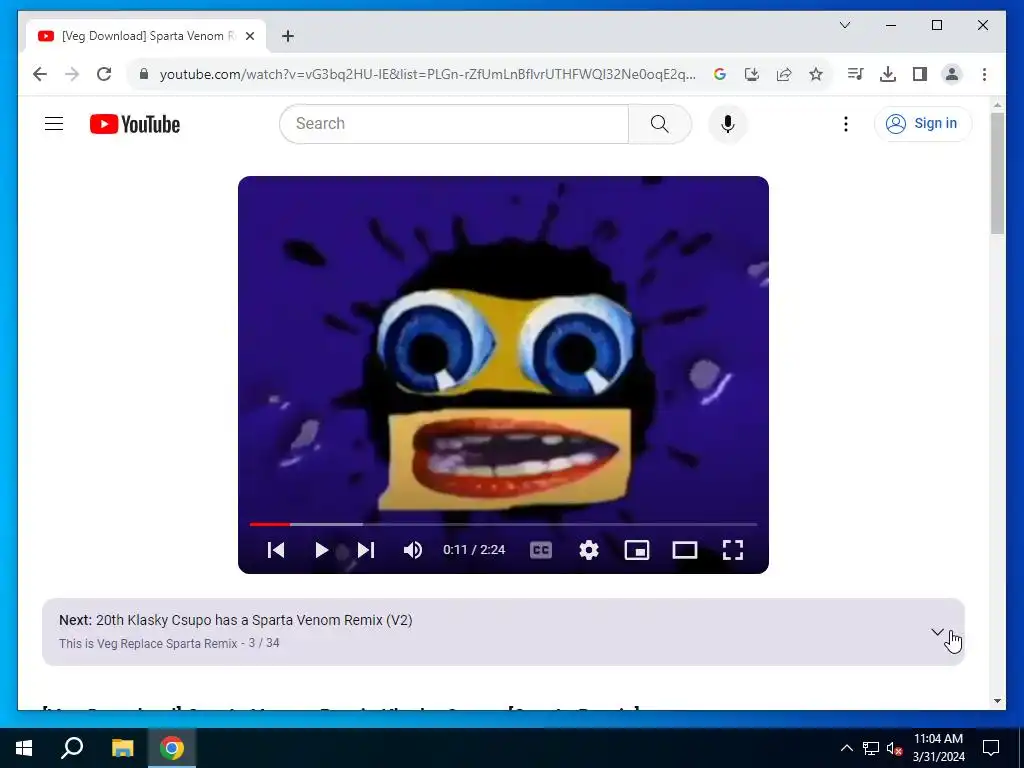The width and height of the screenshot is (1024, 768).
Task: Go back in browser history
Action: pyautogui.click(x=40, y=74)
